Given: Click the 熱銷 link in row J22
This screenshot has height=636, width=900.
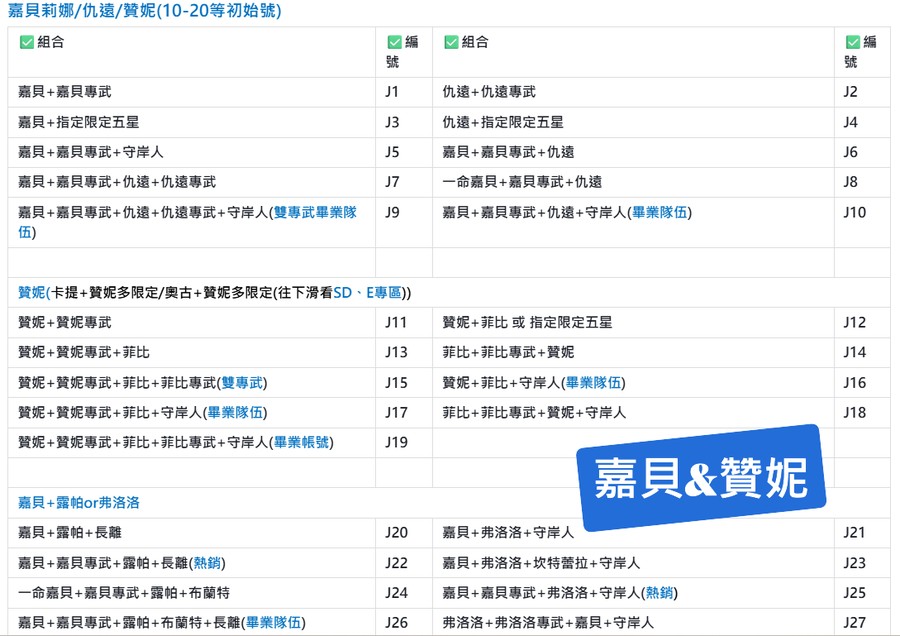Looking at the screenshot, I should coord(206,563).
